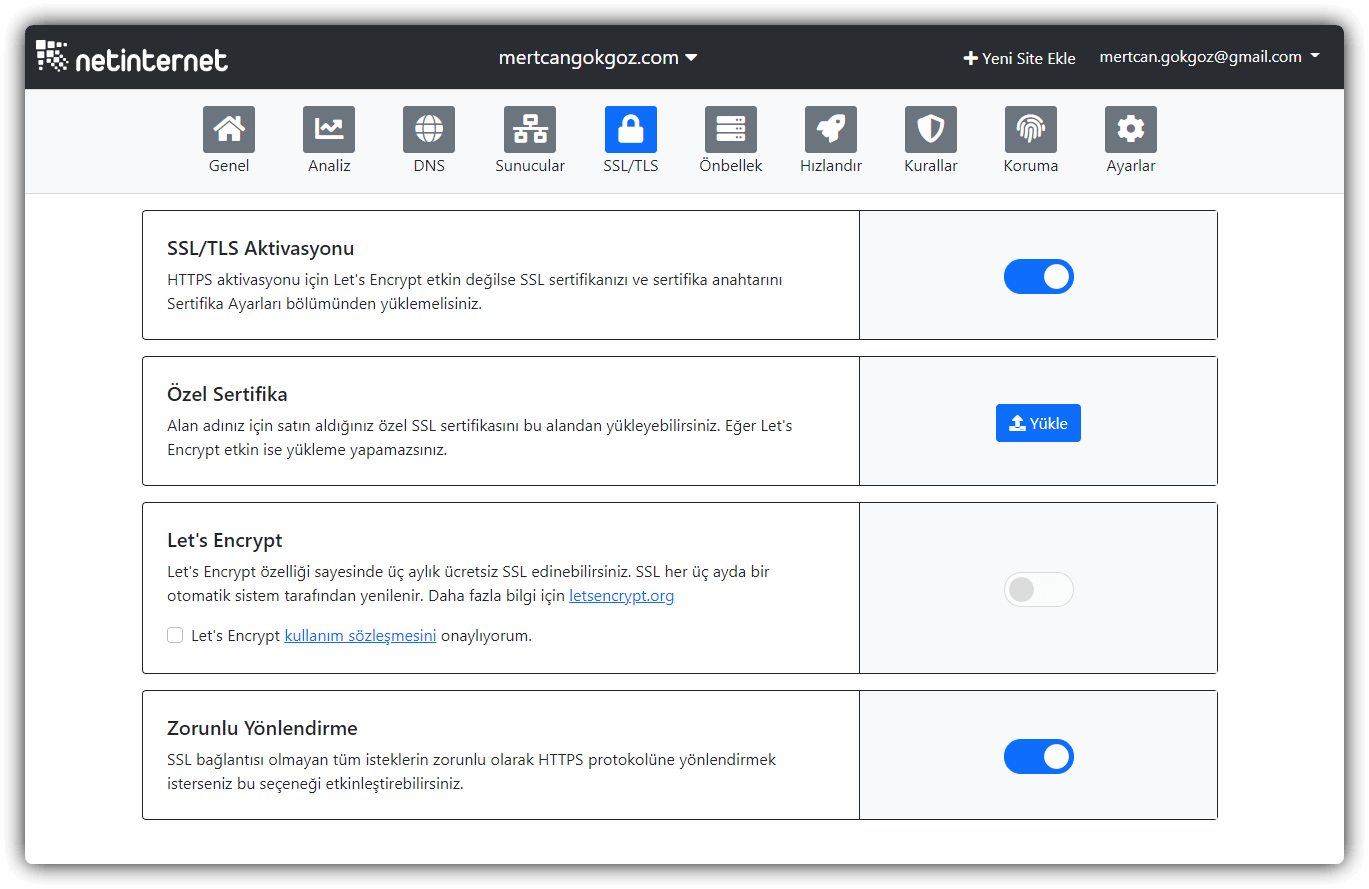1369x889 pixels.
Task: Open the DNS globe icon
Action: click(429, 129)
